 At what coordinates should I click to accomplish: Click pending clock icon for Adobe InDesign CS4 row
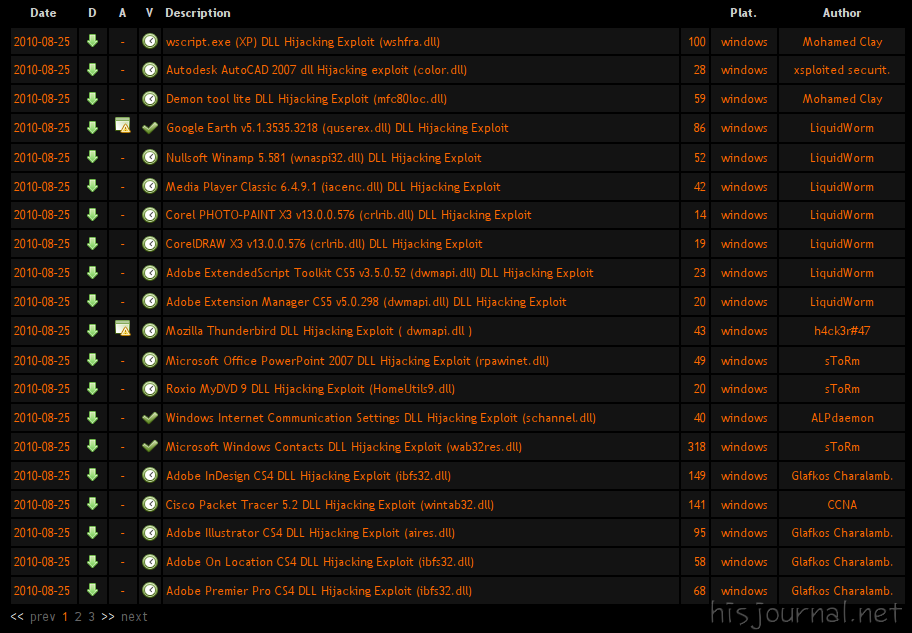coord(150,475)
